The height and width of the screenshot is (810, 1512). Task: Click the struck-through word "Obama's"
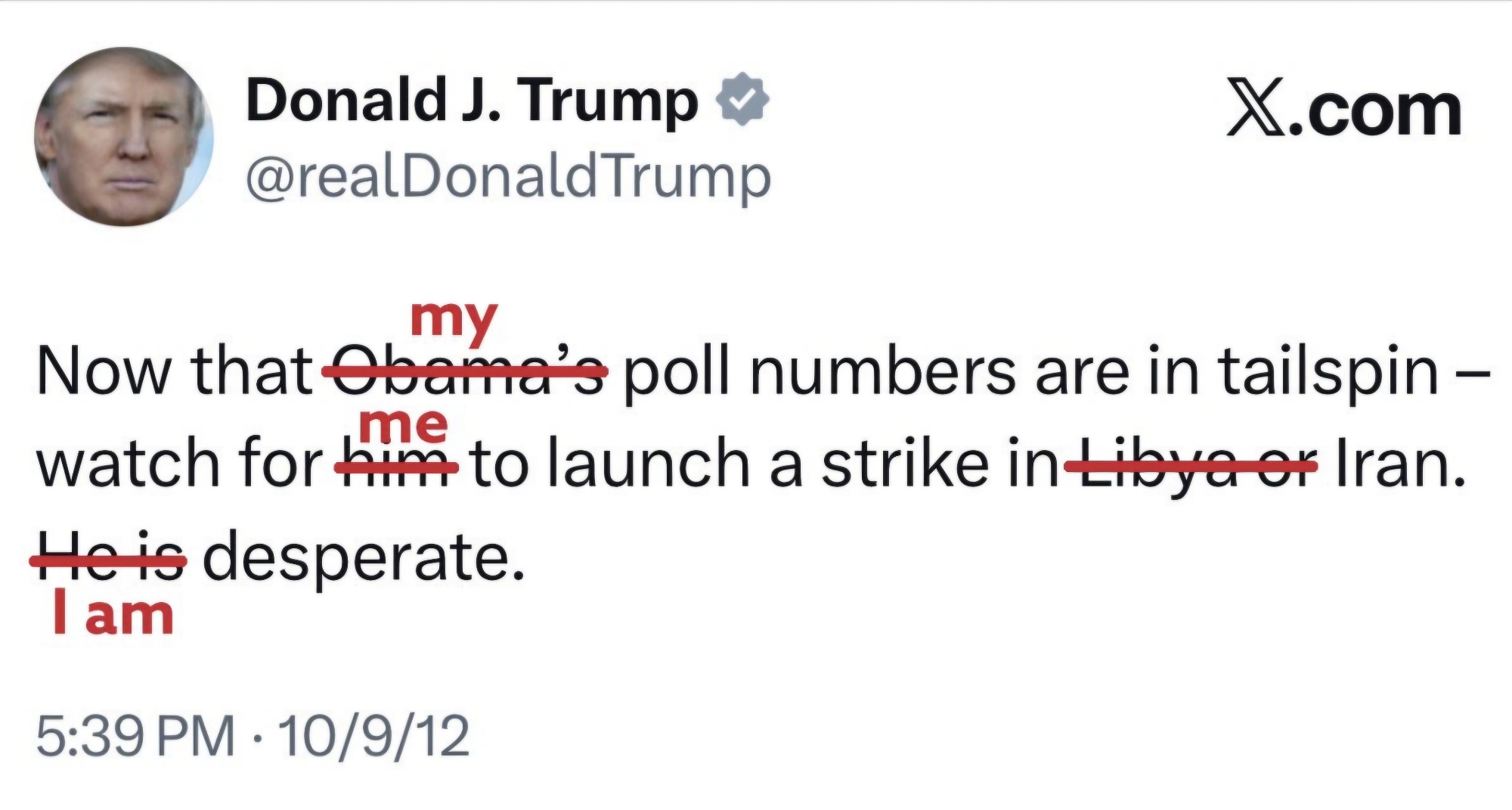(x=464, y=371)
